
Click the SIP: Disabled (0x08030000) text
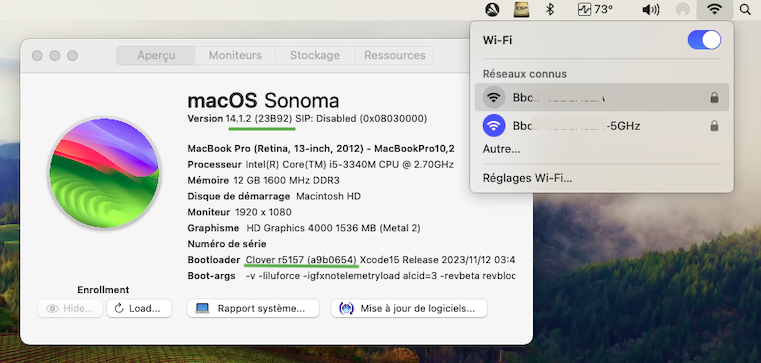pyautogui.click(x=361, y=118)
